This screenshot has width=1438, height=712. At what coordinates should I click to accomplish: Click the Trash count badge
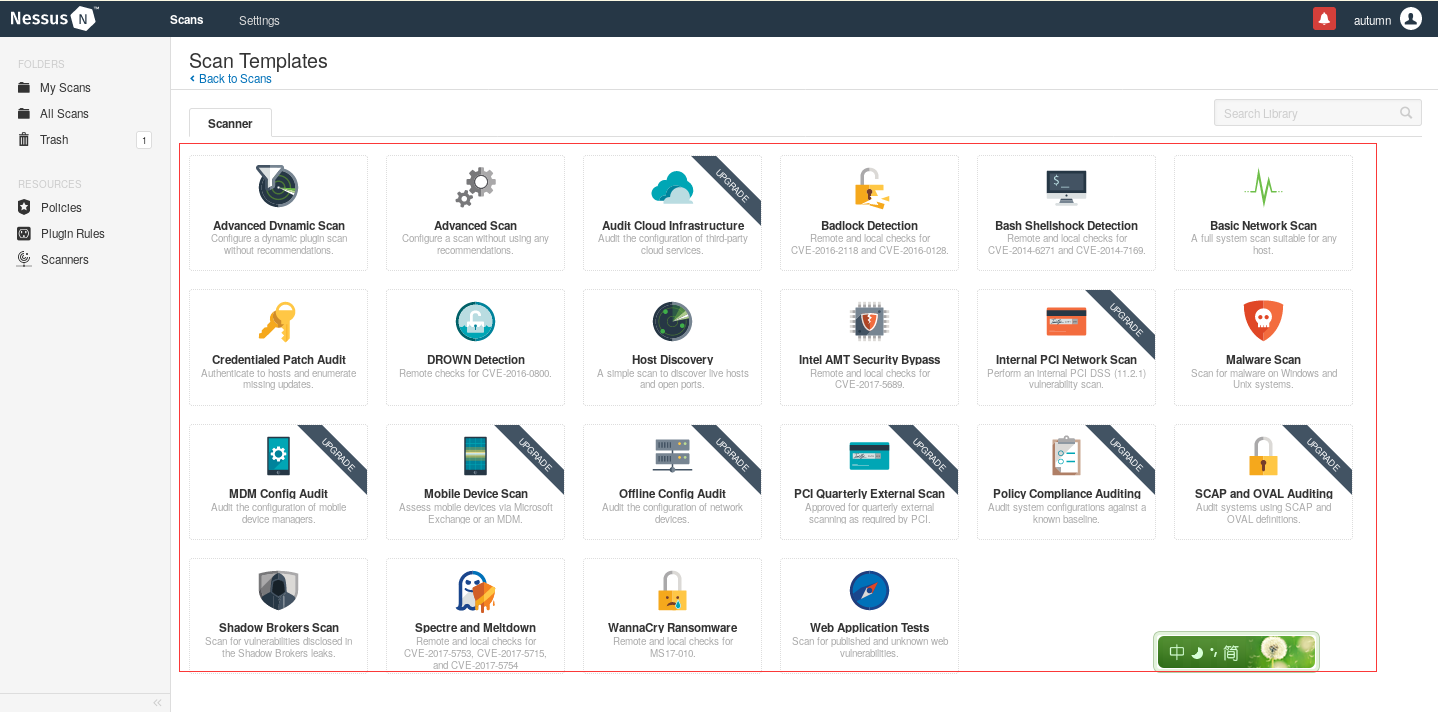(x=144, y=140)
